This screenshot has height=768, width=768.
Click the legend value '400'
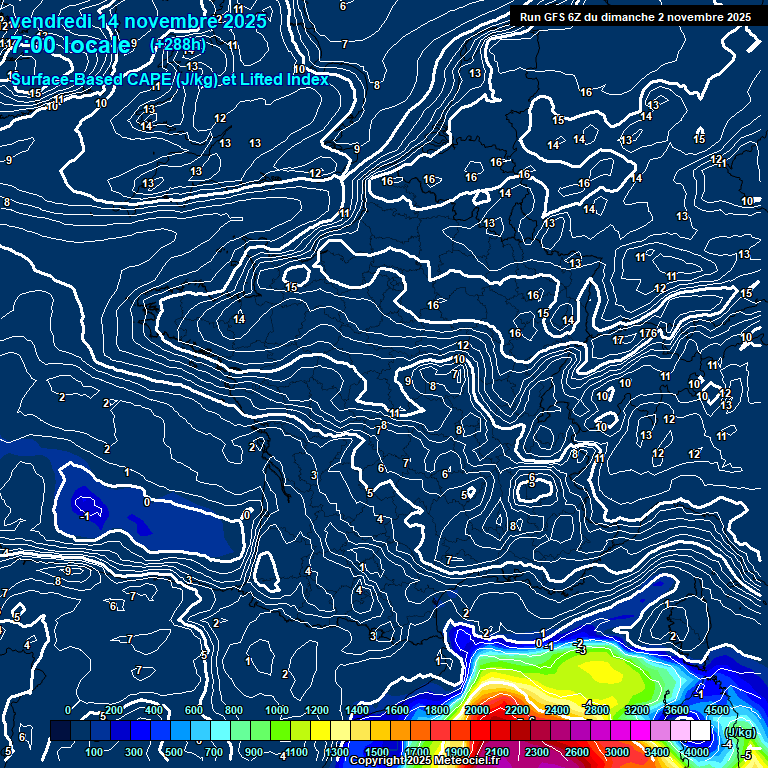(x=154, y=710)
